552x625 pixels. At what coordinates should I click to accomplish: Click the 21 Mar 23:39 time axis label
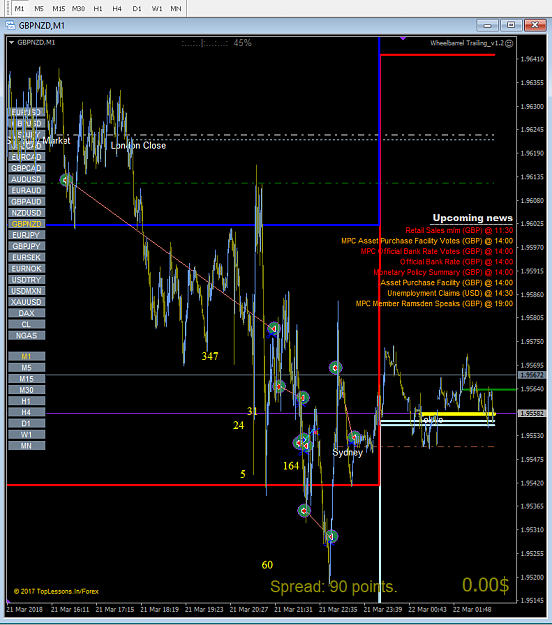coord(383,610)
